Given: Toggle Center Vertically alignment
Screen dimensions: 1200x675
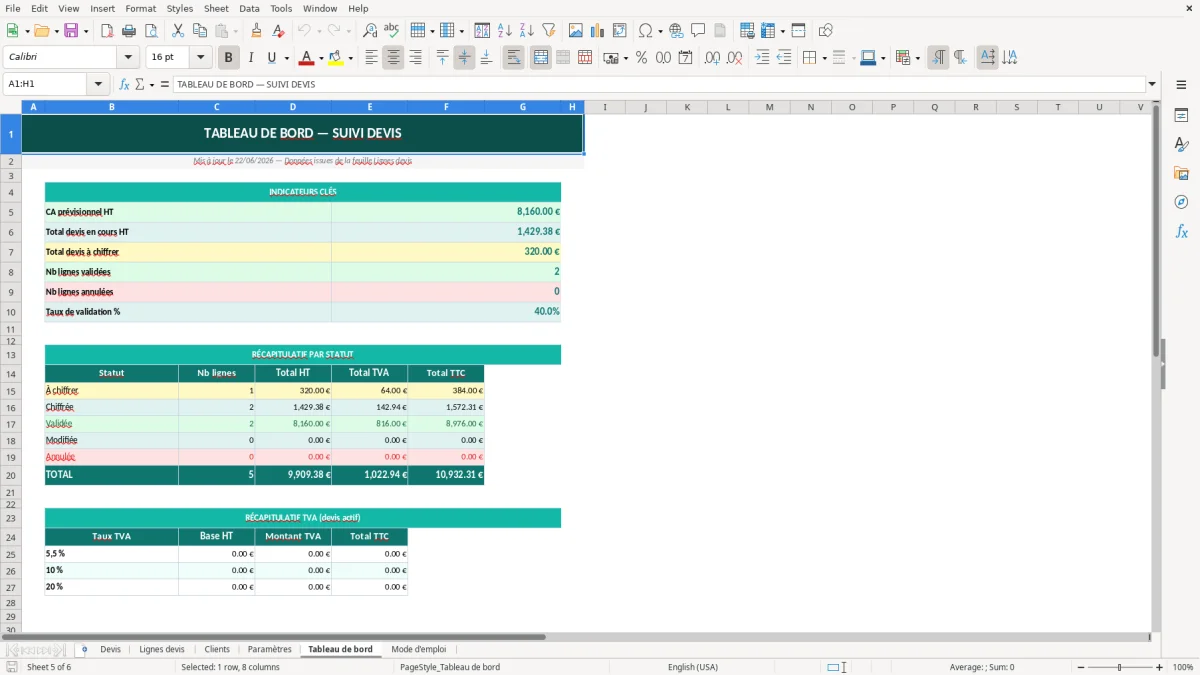Looking at the screenshot, I should click(x=464, y=58).
